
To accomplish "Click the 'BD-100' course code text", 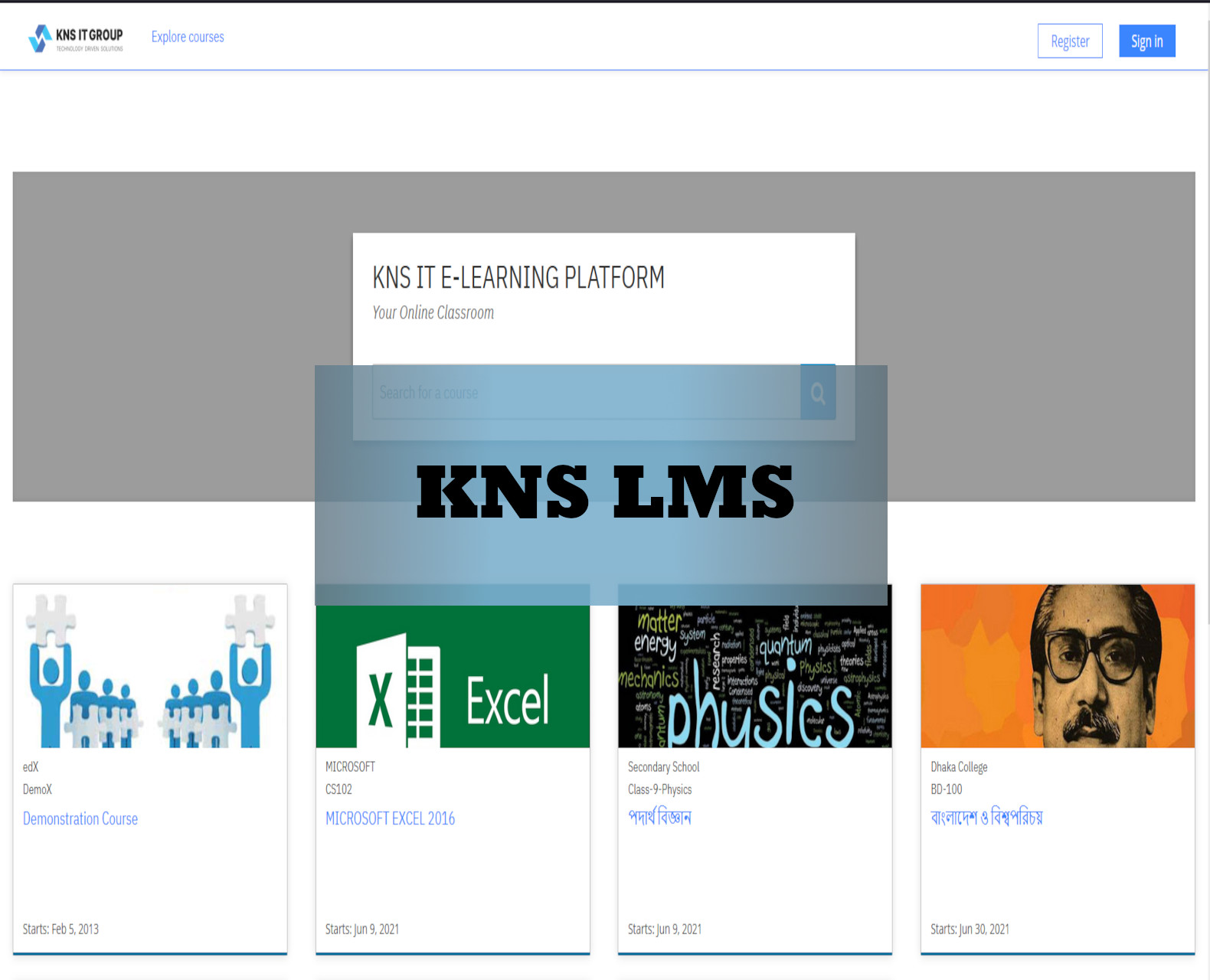I will [x=946, y=789].
